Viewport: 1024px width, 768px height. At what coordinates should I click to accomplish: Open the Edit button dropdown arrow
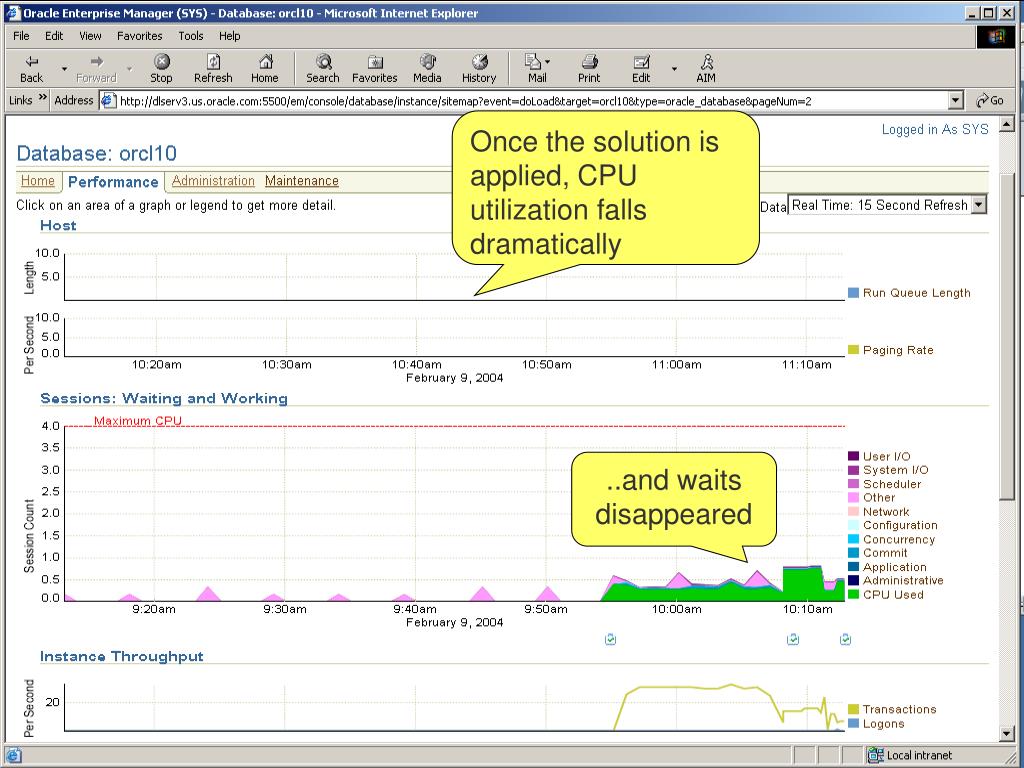pyautogui.click(x=674, y=69)
